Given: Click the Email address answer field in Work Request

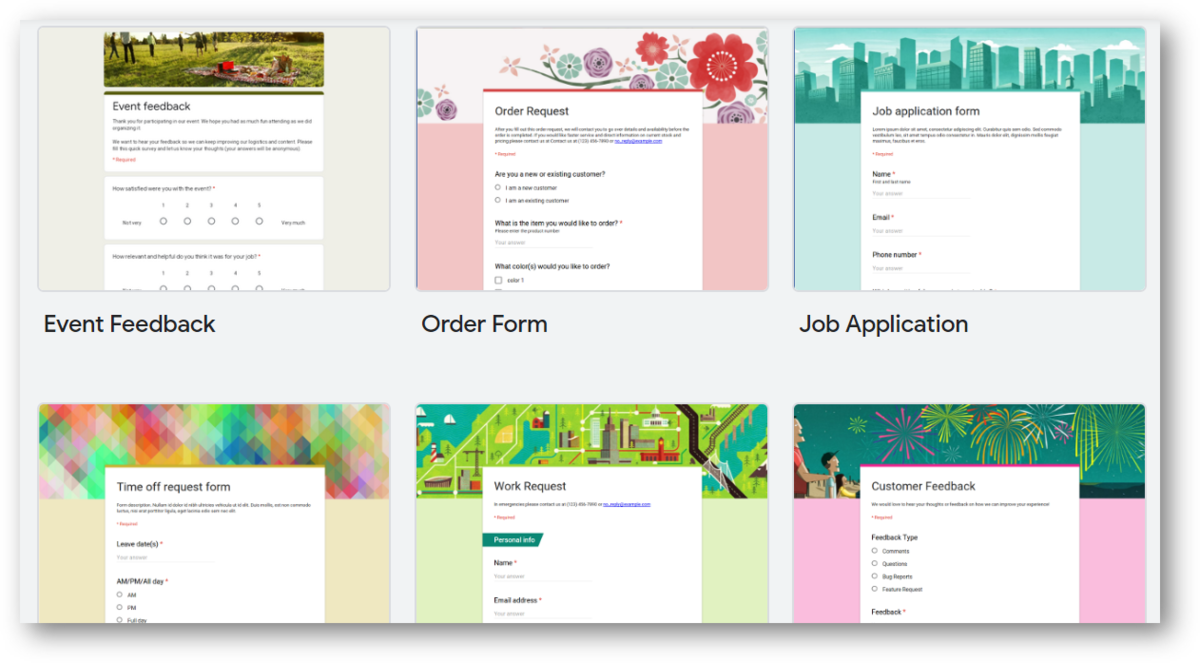Looking at the screenshot, I should pyautogui.click(x=542, y=614).
